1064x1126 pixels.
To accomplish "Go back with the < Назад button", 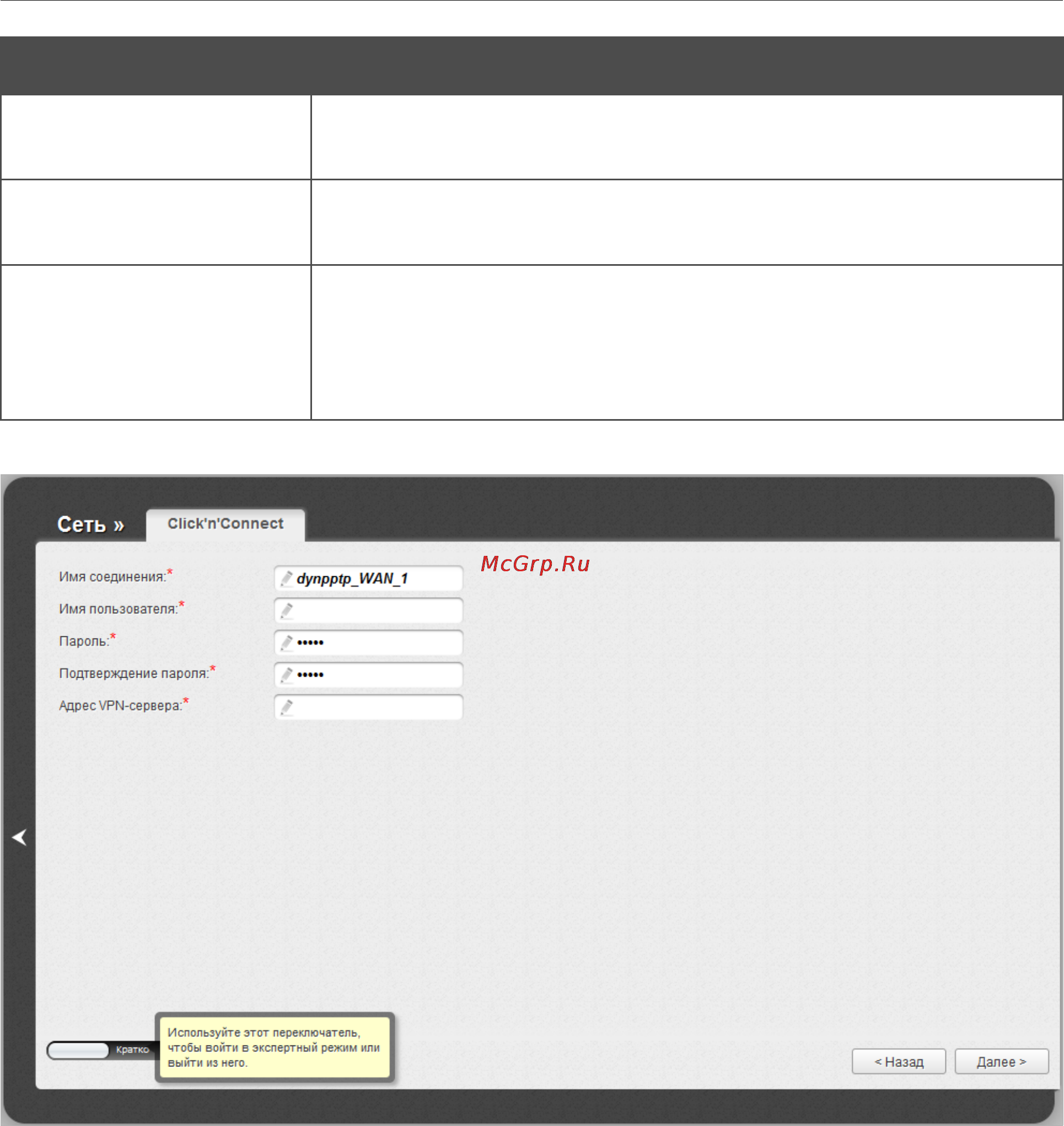I will pyautogui.click(x=899, y=1061).
